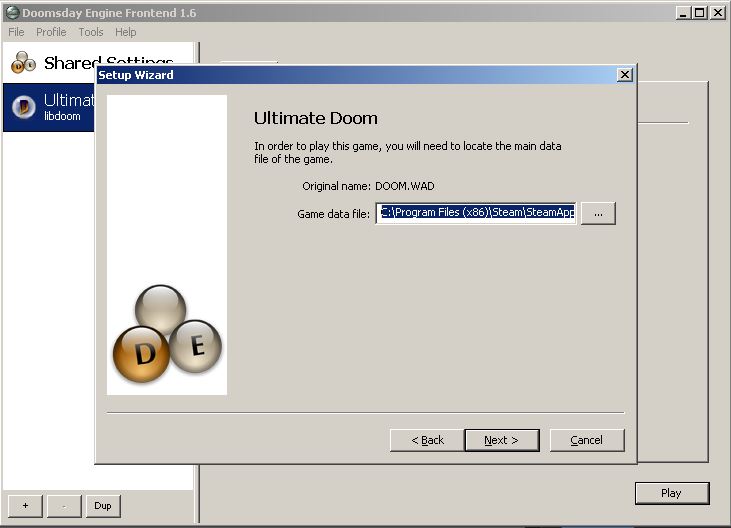This screenshot has height=528, width=731.
Task: Close the Setup Wizard dialog
Action: (x=624, y=75)
